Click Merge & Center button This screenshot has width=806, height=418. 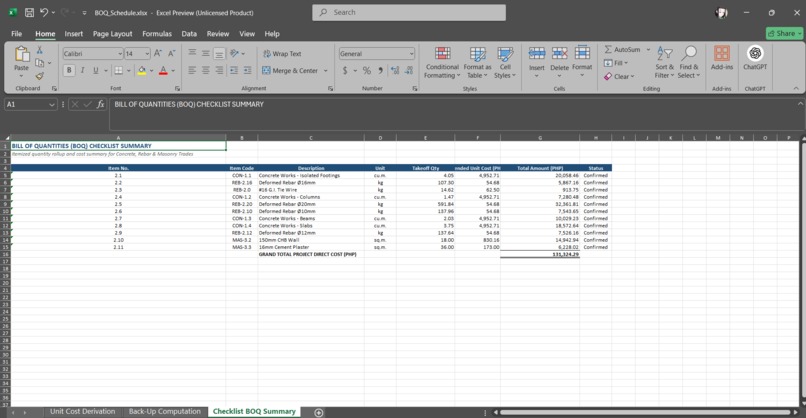[290, 70]
